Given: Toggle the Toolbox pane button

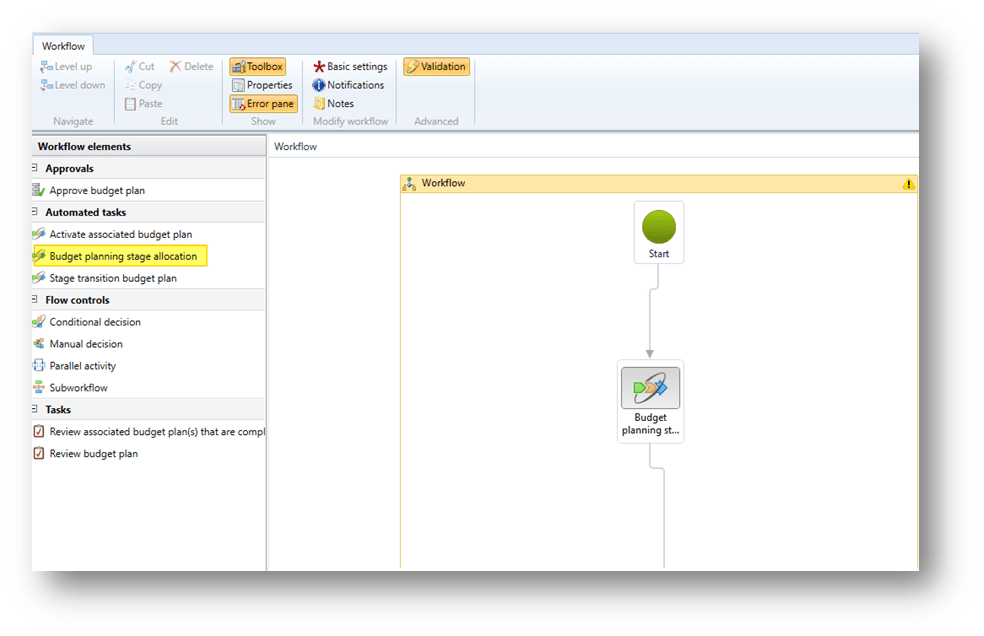Looking at the screenshot, I should click(x=258, y=67).
